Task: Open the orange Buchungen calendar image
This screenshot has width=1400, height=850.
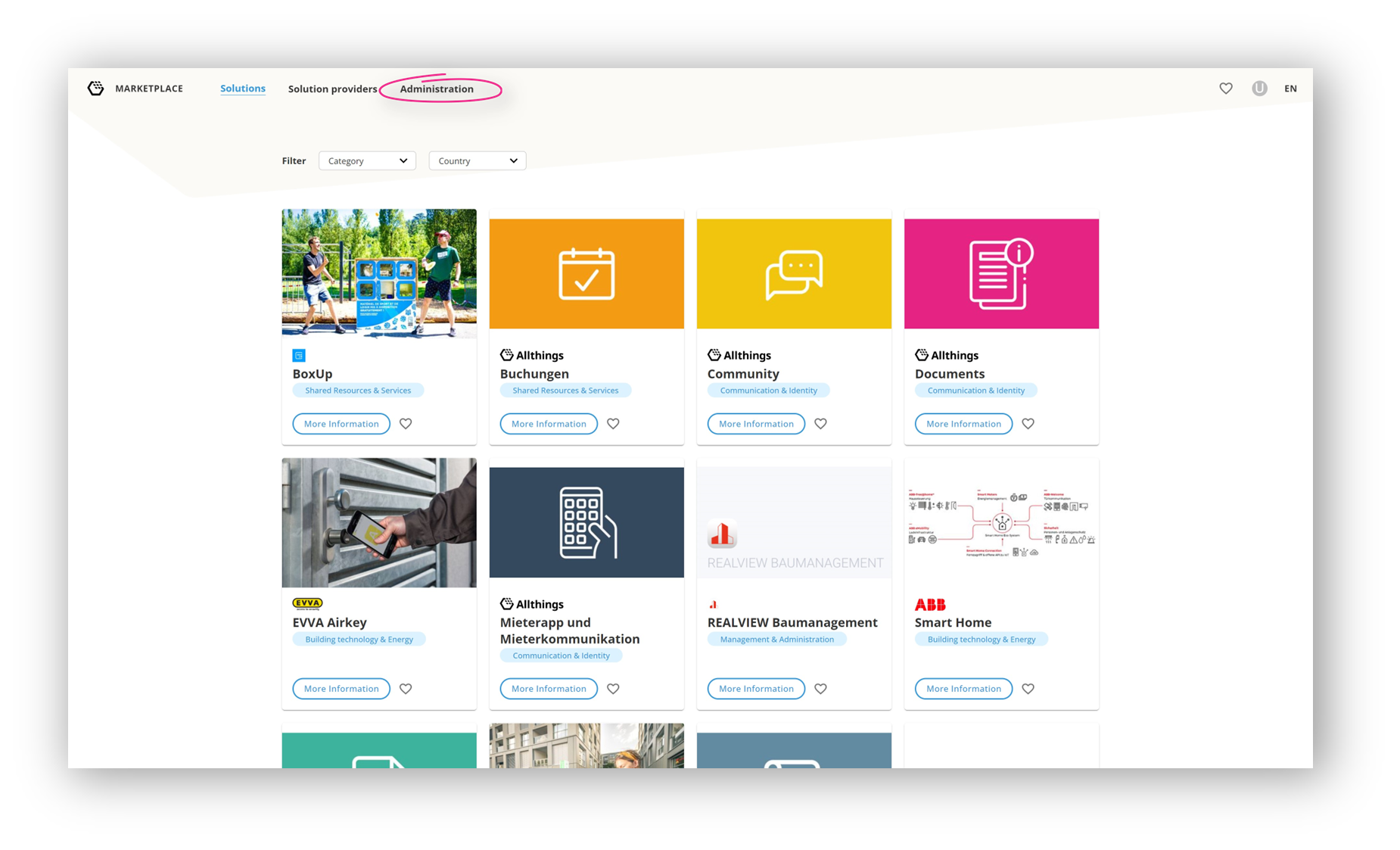Action: pos(586,274)
